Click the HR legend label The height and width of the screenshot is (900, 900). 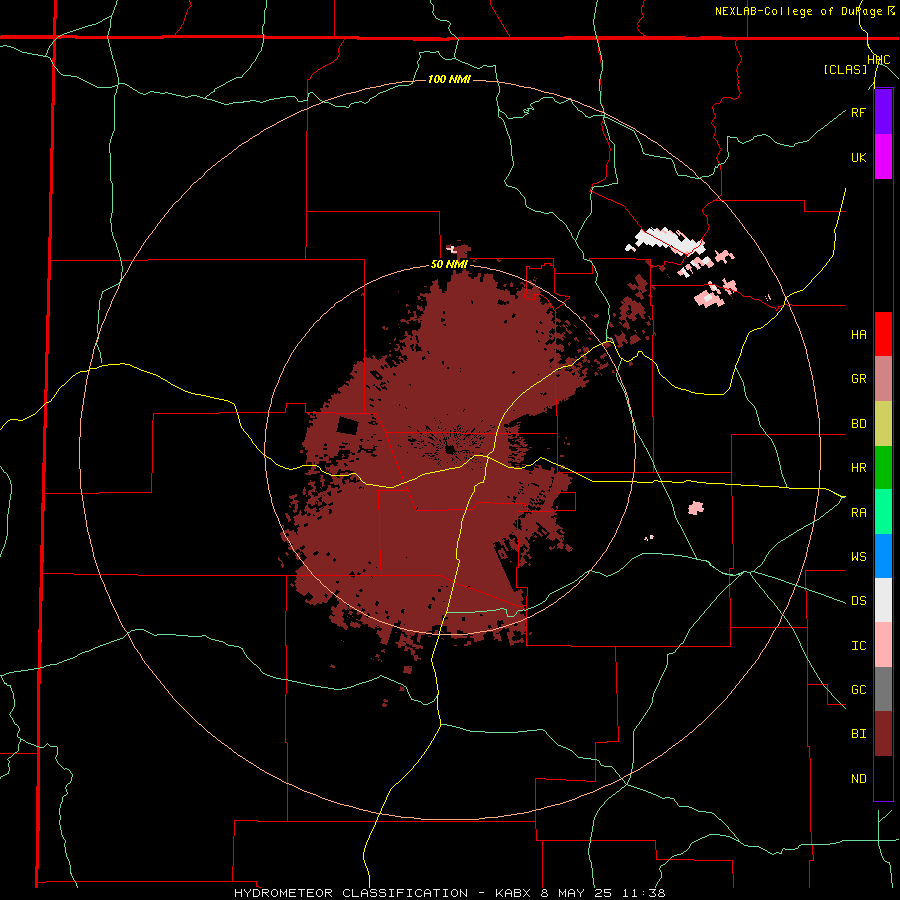(x=858, y=468)
